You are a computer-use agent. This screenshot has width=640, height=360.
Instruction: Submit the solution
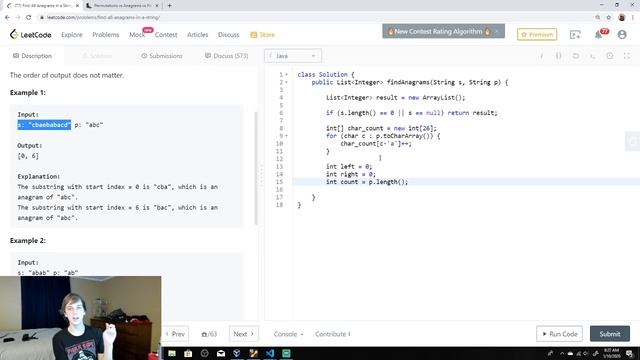(x=610, y=334)
